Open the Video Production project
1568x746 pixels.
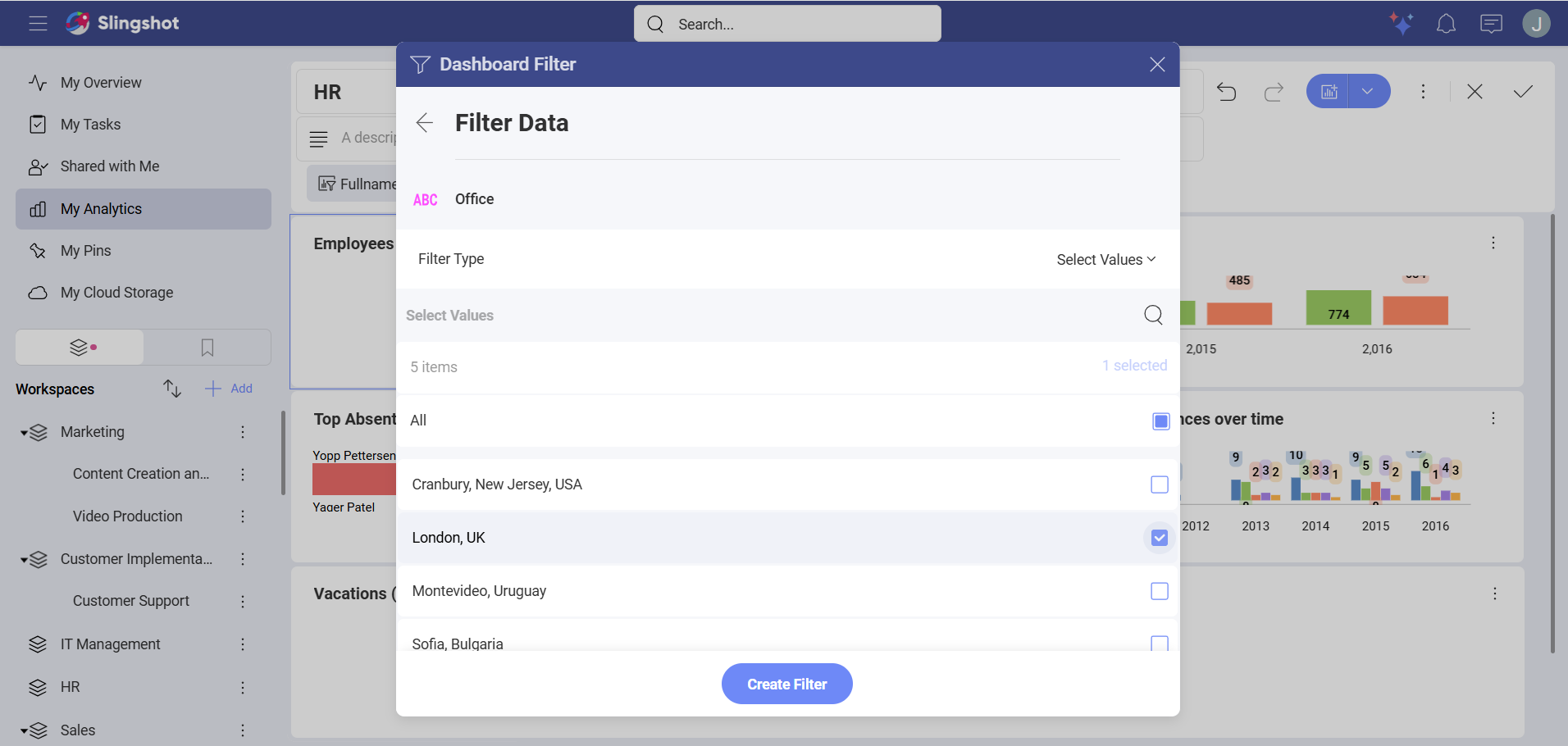[x=128, y=516]
